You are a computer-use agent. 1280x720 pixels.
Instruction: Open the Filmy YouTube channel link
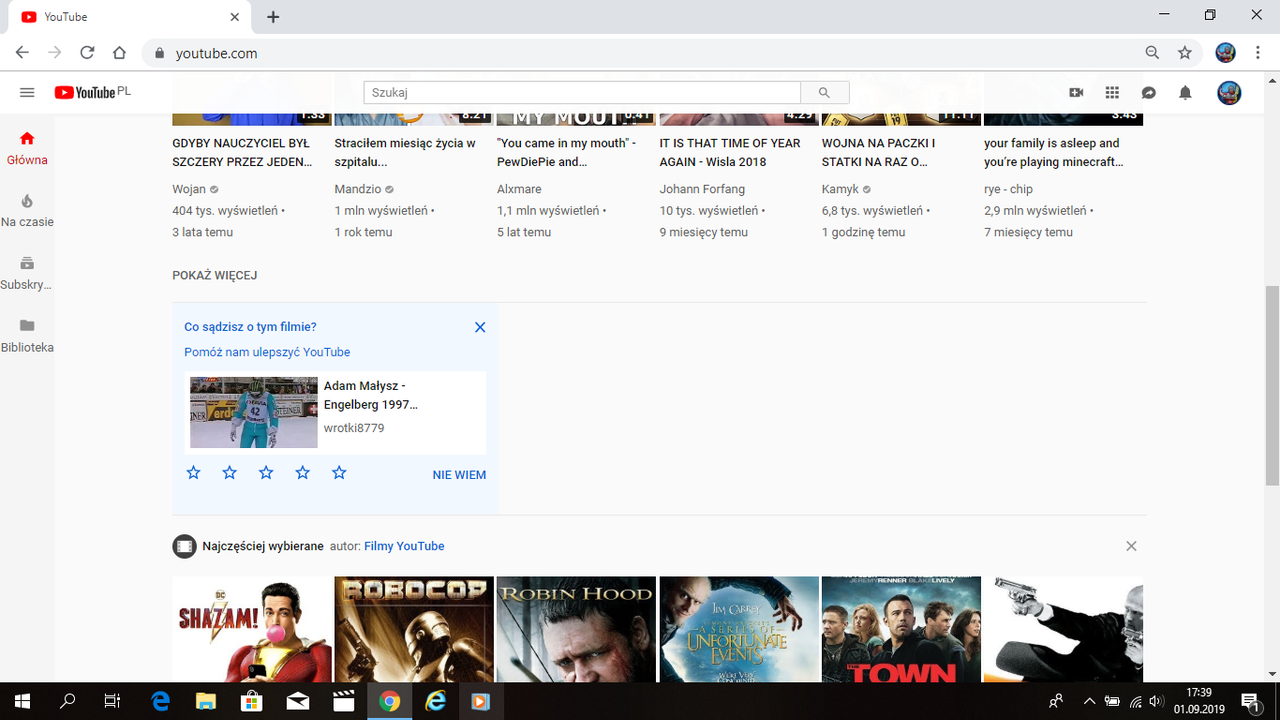click(404, 546)
